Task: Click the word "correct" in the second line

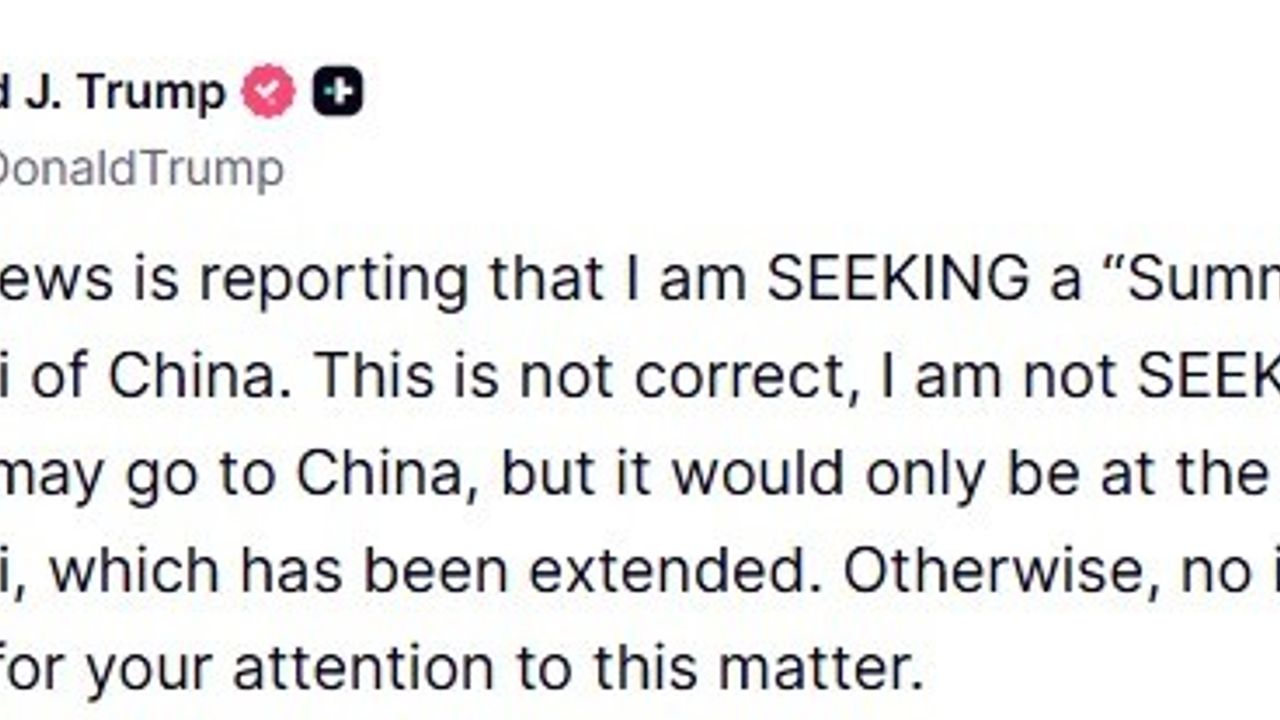Action: [x=746, y=377]
